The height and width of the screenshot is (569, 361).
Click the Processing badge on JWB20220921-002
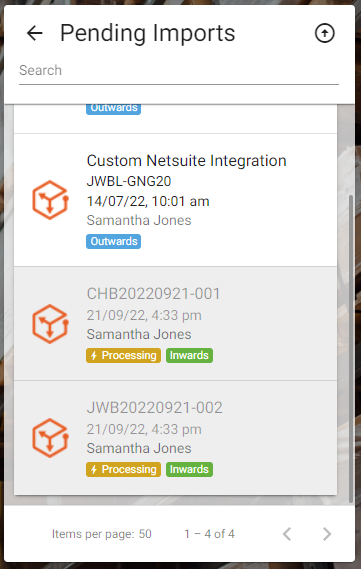[x=123, y=469]
